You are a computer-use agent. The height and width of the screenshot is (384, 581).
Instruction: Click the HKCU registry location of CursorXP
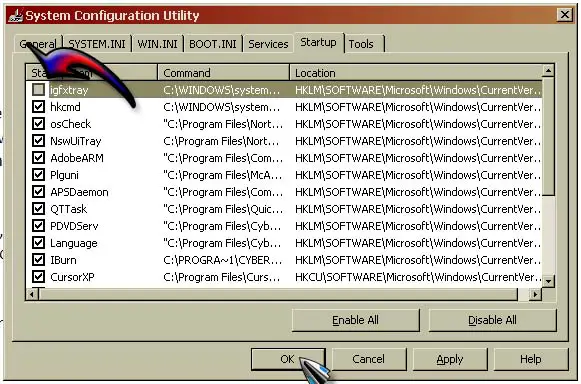[x=418, y=277]
